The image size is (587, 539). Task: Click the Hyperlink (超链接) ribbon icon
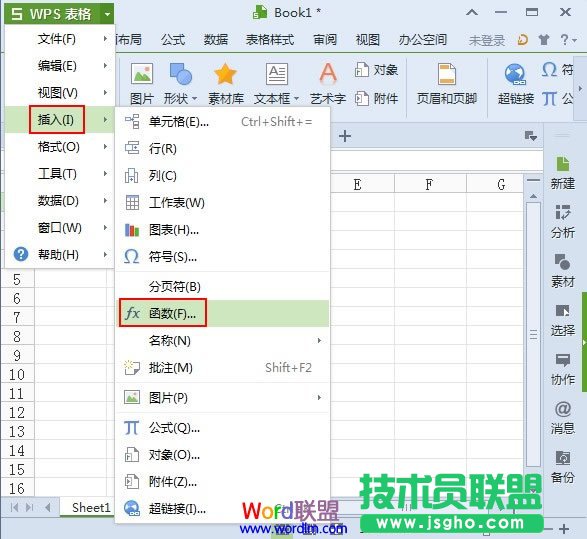(515, 83)
